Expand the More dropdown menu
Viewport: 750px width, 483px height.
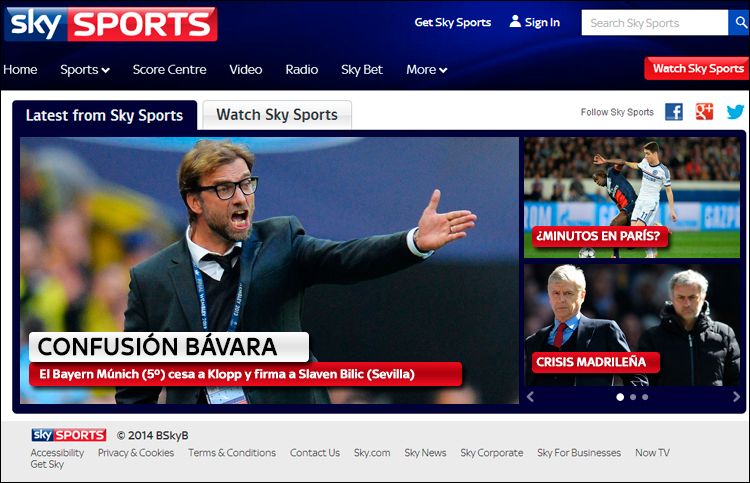(427, 70)
